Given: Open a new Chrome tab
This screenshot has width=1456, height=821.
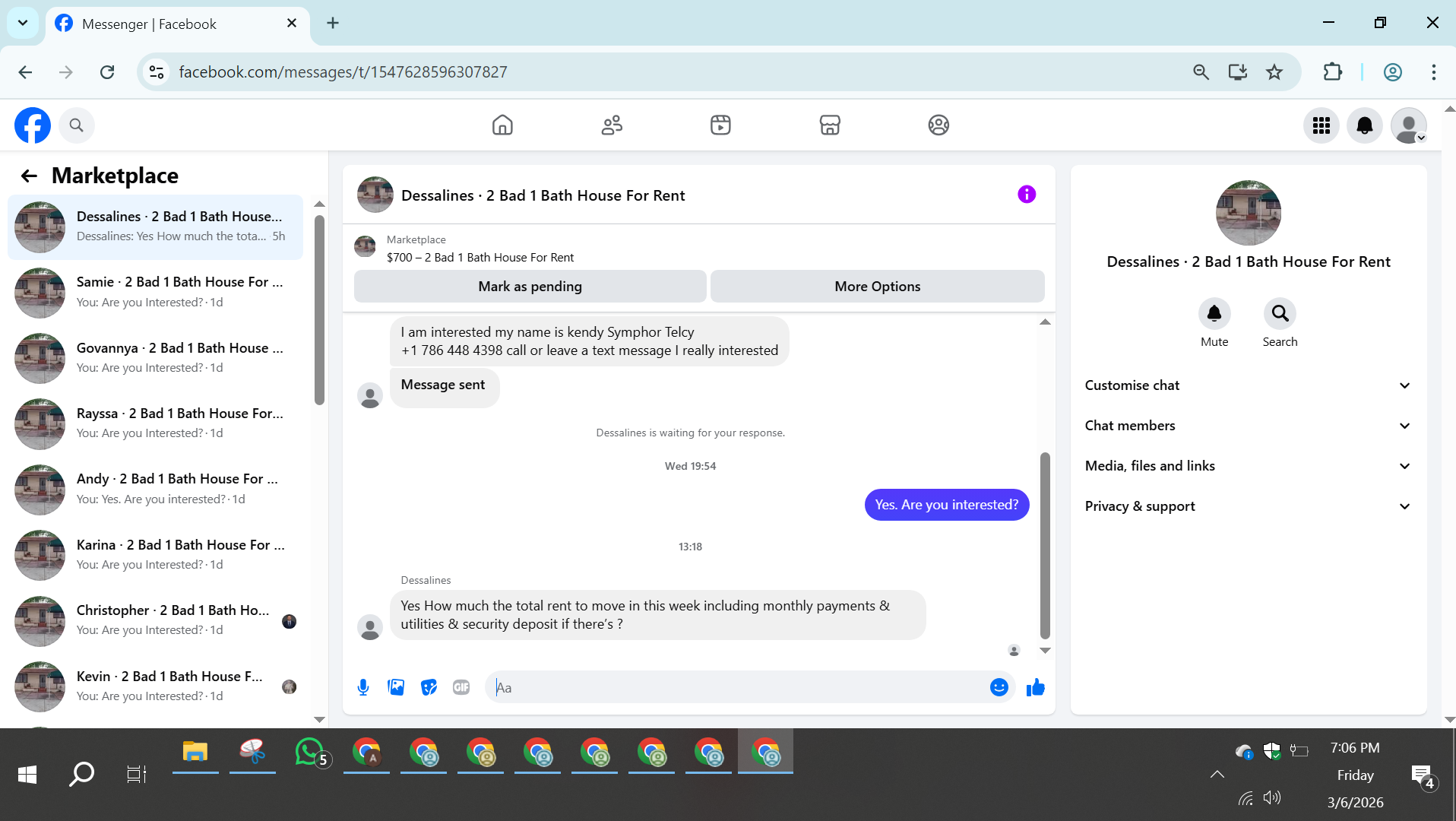Looking at the screenshot, I should (333, 23).
